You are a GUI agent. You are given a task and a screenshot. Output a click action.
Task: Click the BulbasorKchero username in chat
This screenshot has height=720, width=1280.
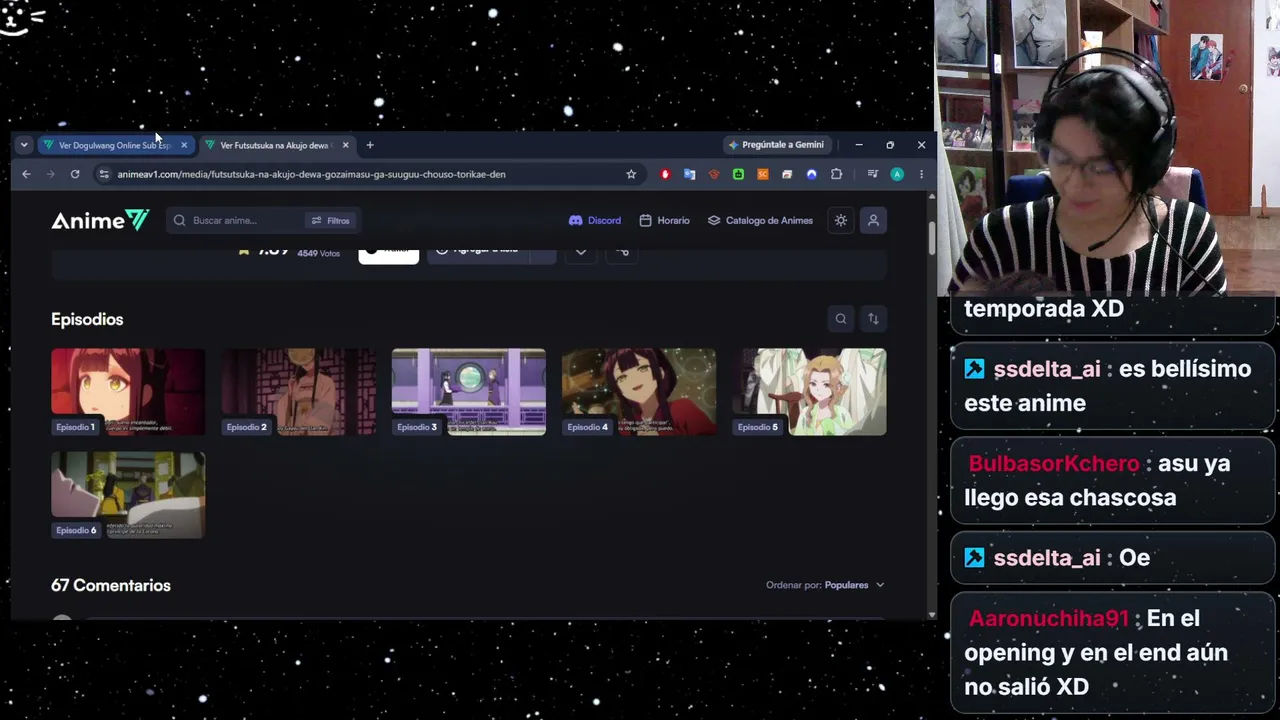pyautogui.click(x=1054, y=463)
